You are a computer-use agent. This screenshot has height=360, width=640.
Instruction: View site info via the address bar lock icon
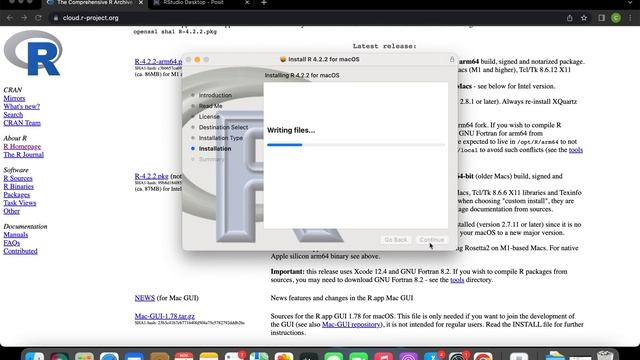[56, 18]
